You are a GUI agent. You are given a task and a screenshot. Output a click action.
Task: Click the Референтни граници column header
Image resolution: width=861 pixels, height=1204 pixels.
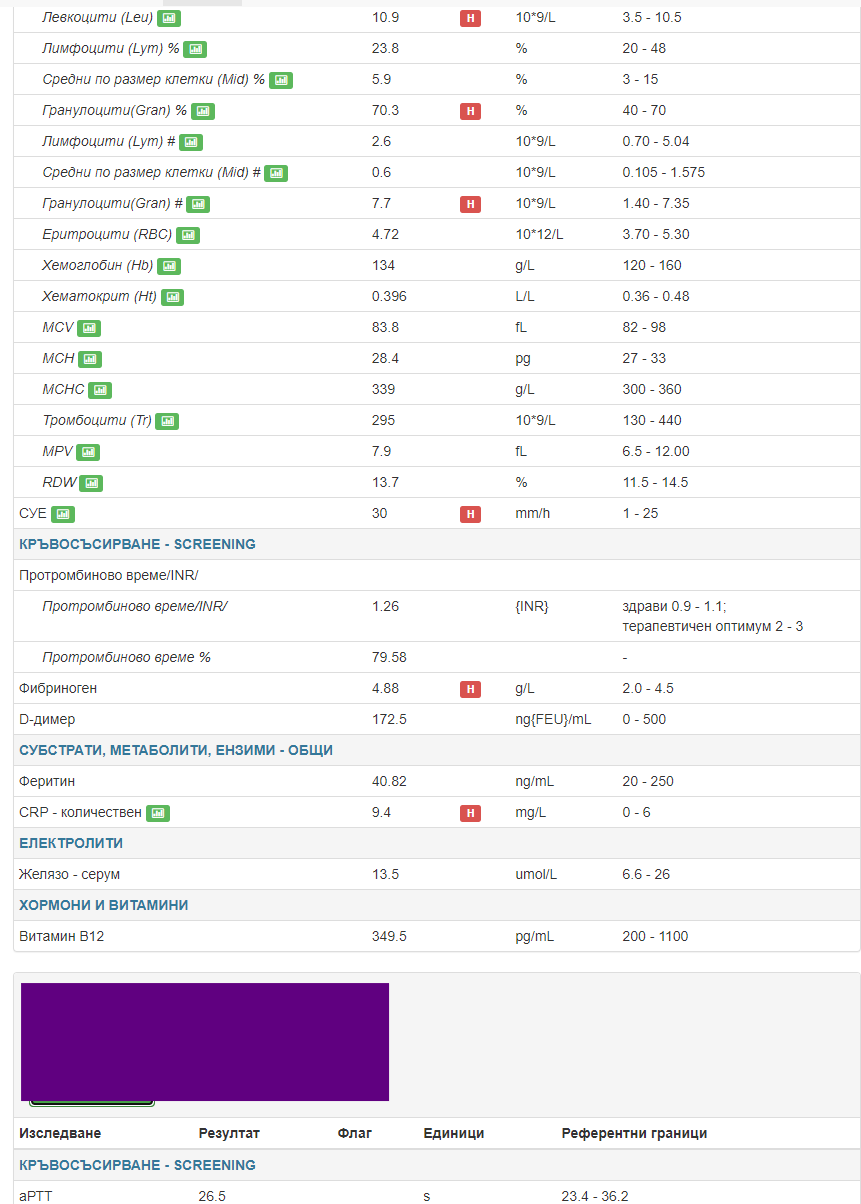(x=634, y=1133)
